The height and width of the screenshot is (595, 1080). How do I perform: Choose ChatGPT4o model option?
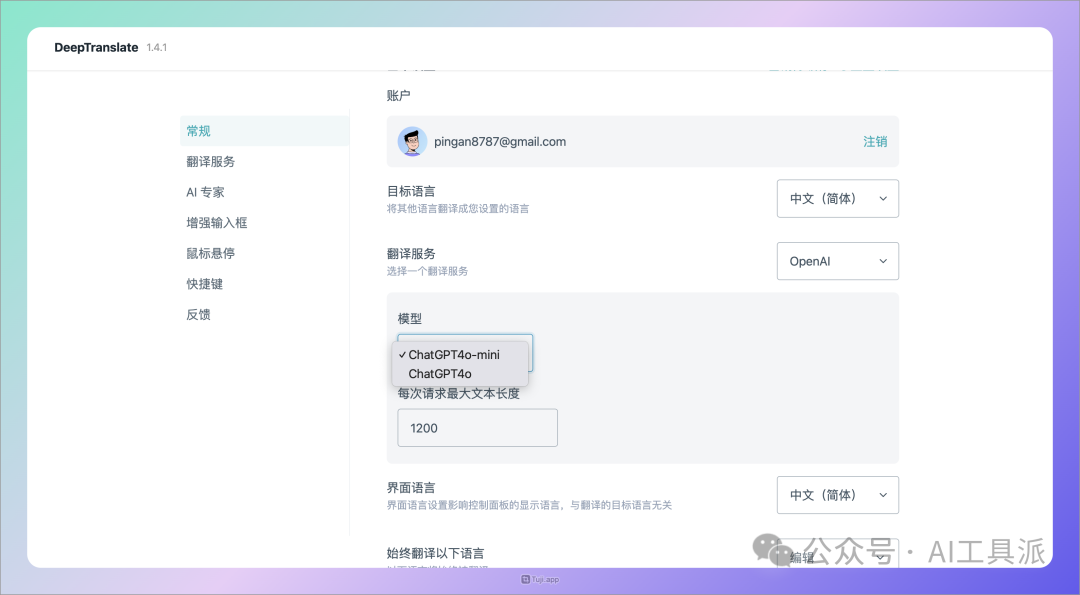460,374
